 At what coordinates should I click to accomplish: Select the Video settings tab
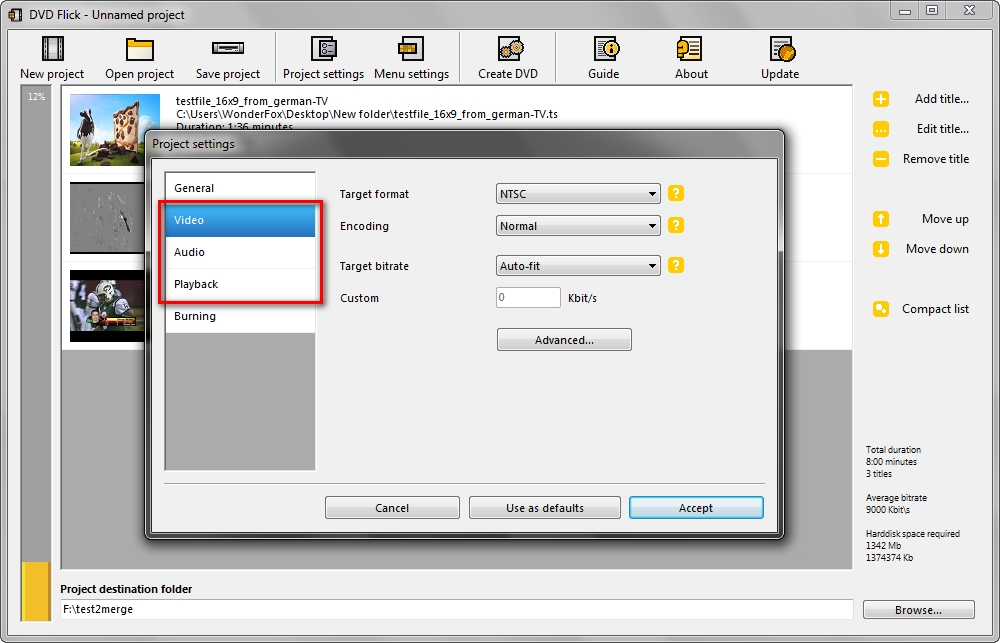tap(240, 220)
